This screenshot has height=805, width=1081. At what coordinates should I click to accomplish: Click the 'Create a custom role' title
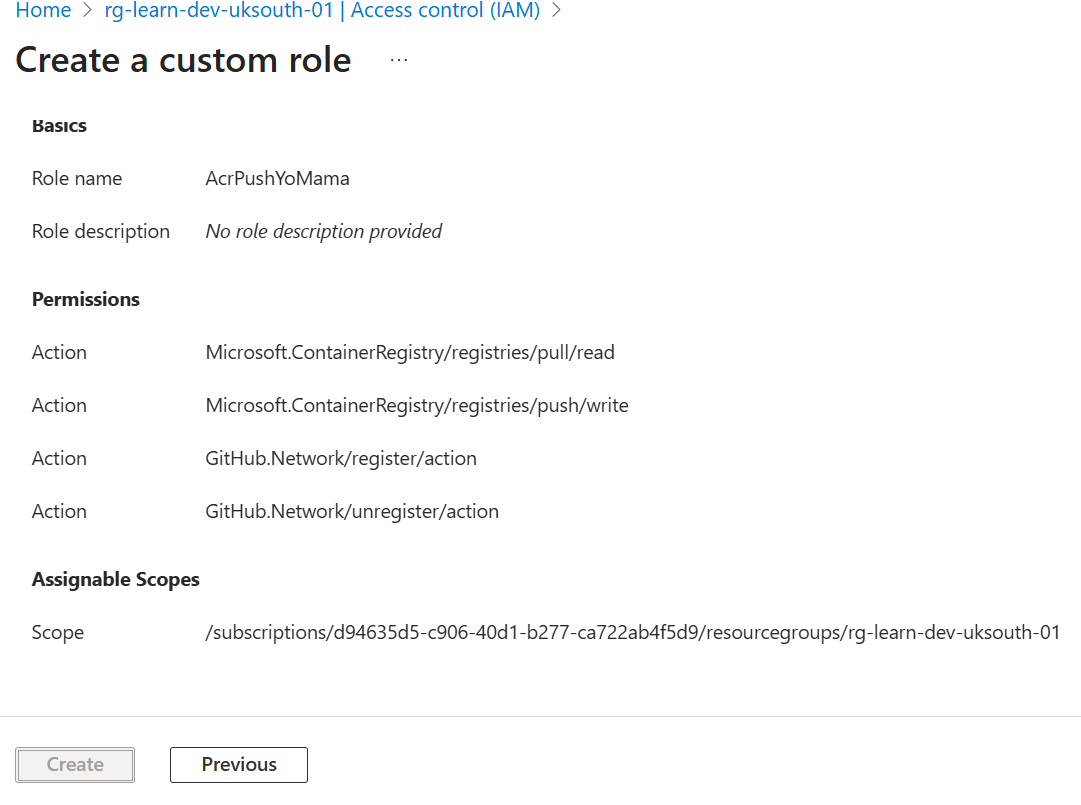pyautogui.click(x=183, y=60)
